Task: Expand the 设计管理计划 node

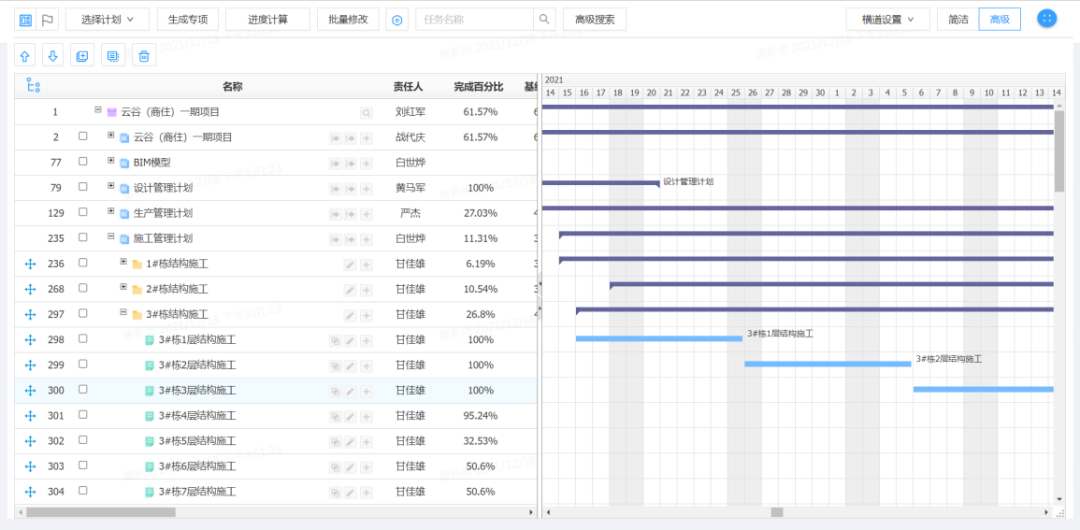Action: (111, 186)
